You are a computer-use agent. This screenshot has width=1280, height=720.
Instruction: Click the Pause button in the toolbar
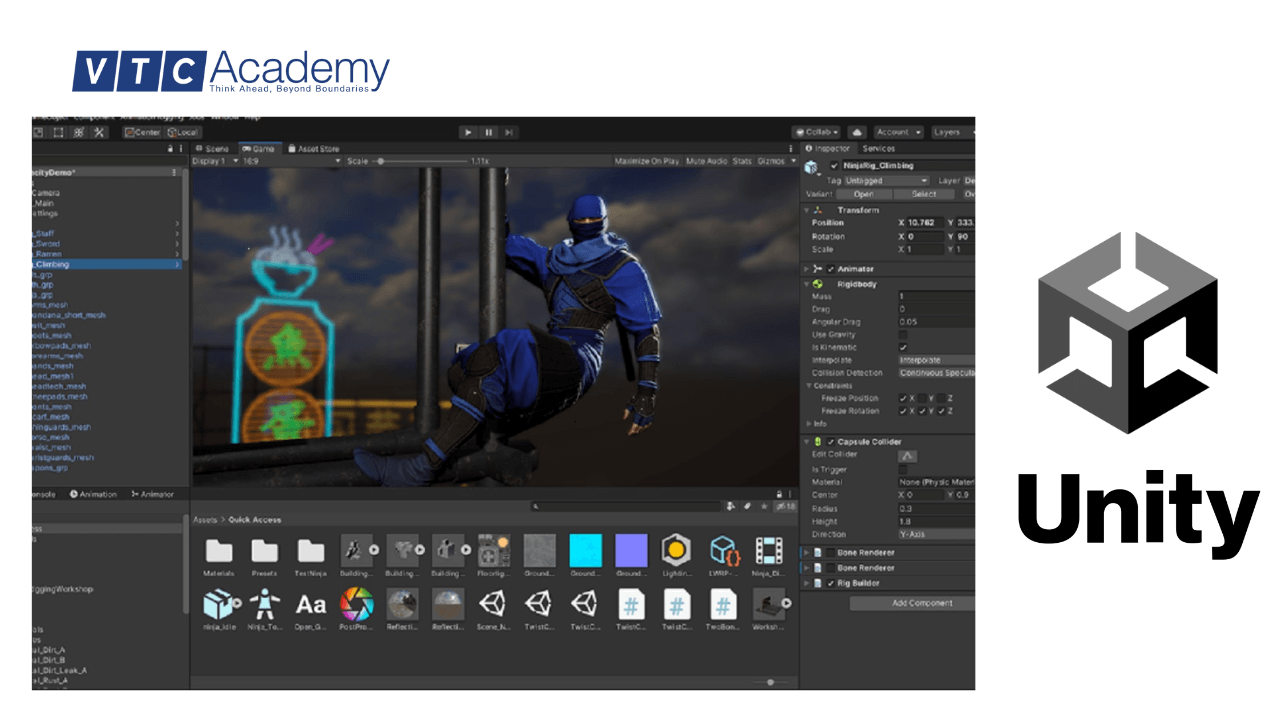[489, 132]
